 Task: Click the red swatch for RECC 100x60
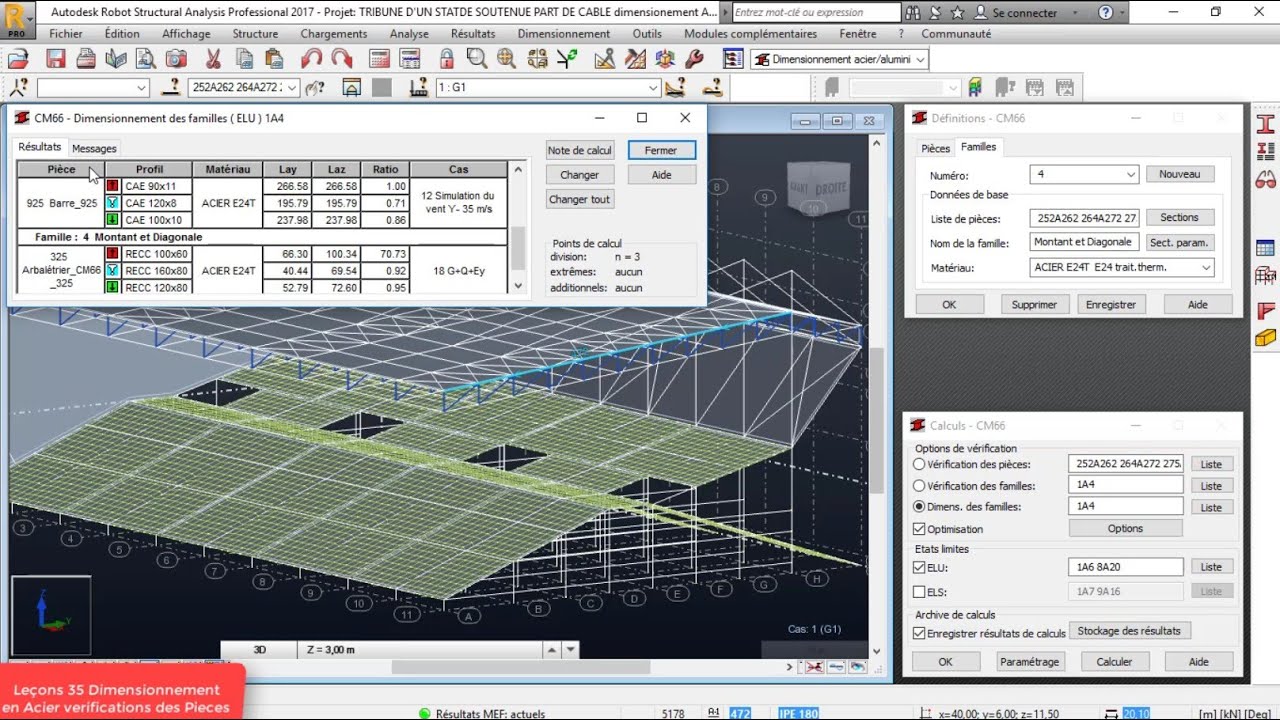pos(113,254)
